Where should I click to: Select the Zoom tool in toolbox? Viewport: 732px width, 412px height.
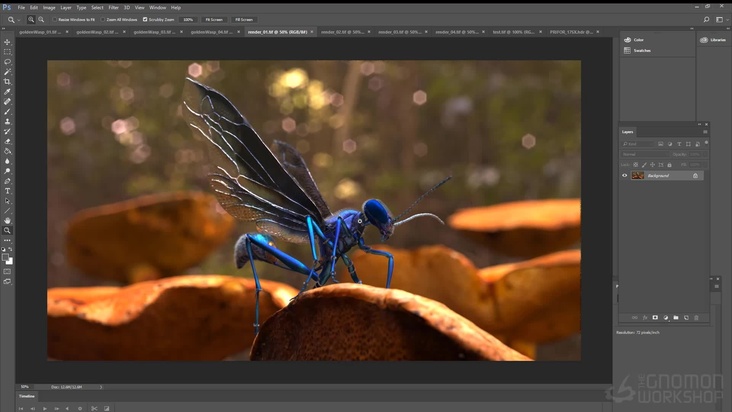pos(7,230)
